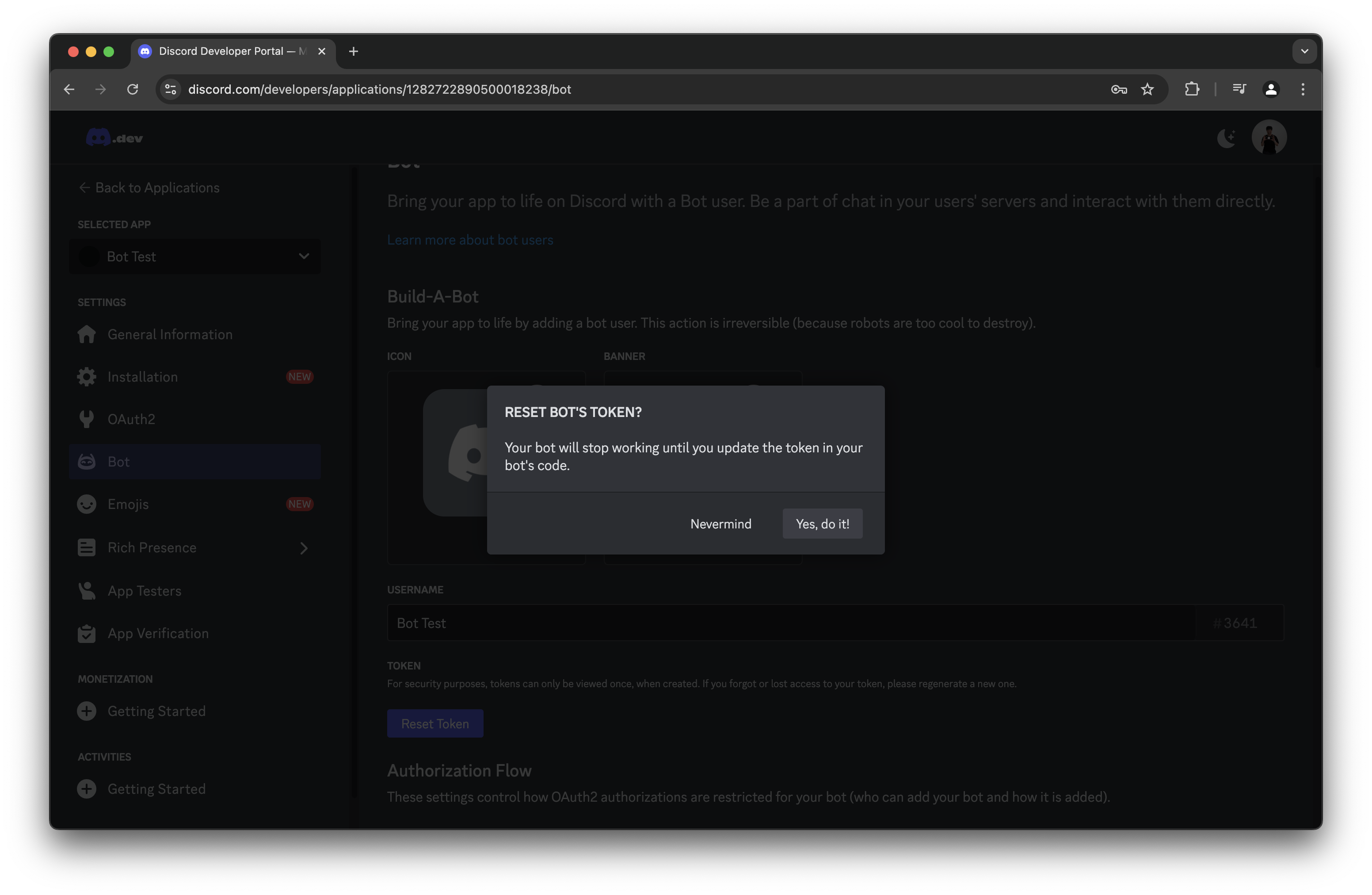Image resolution: width=1372 pixels, height=895 pixels.
Task: Open App Verification page
Action: [158, 633]
